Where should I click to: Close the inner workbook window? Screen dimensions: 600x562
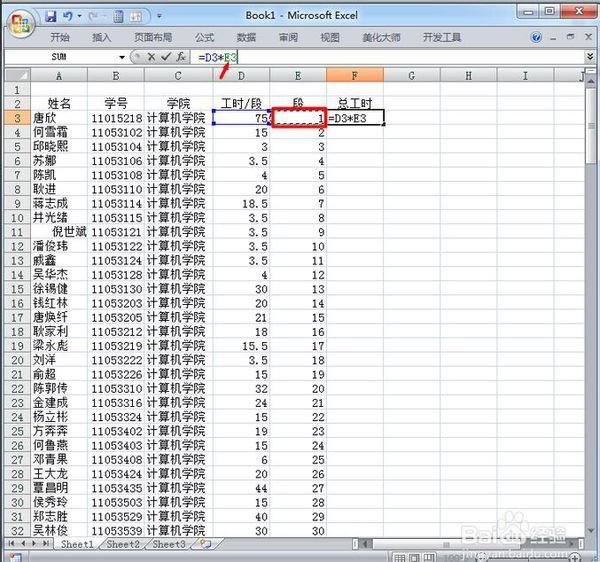tap(589, 37)
